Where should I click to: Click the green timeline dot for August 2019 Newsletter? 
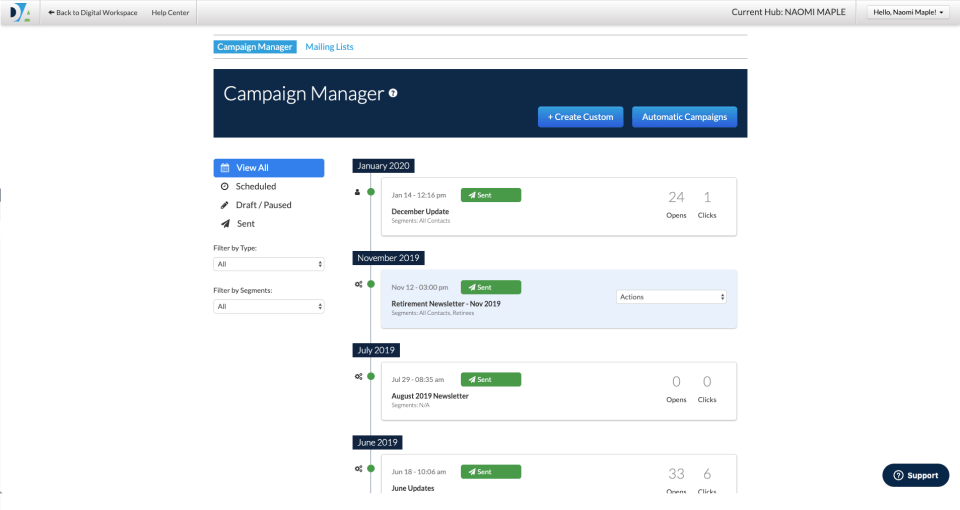pos(371,377)
